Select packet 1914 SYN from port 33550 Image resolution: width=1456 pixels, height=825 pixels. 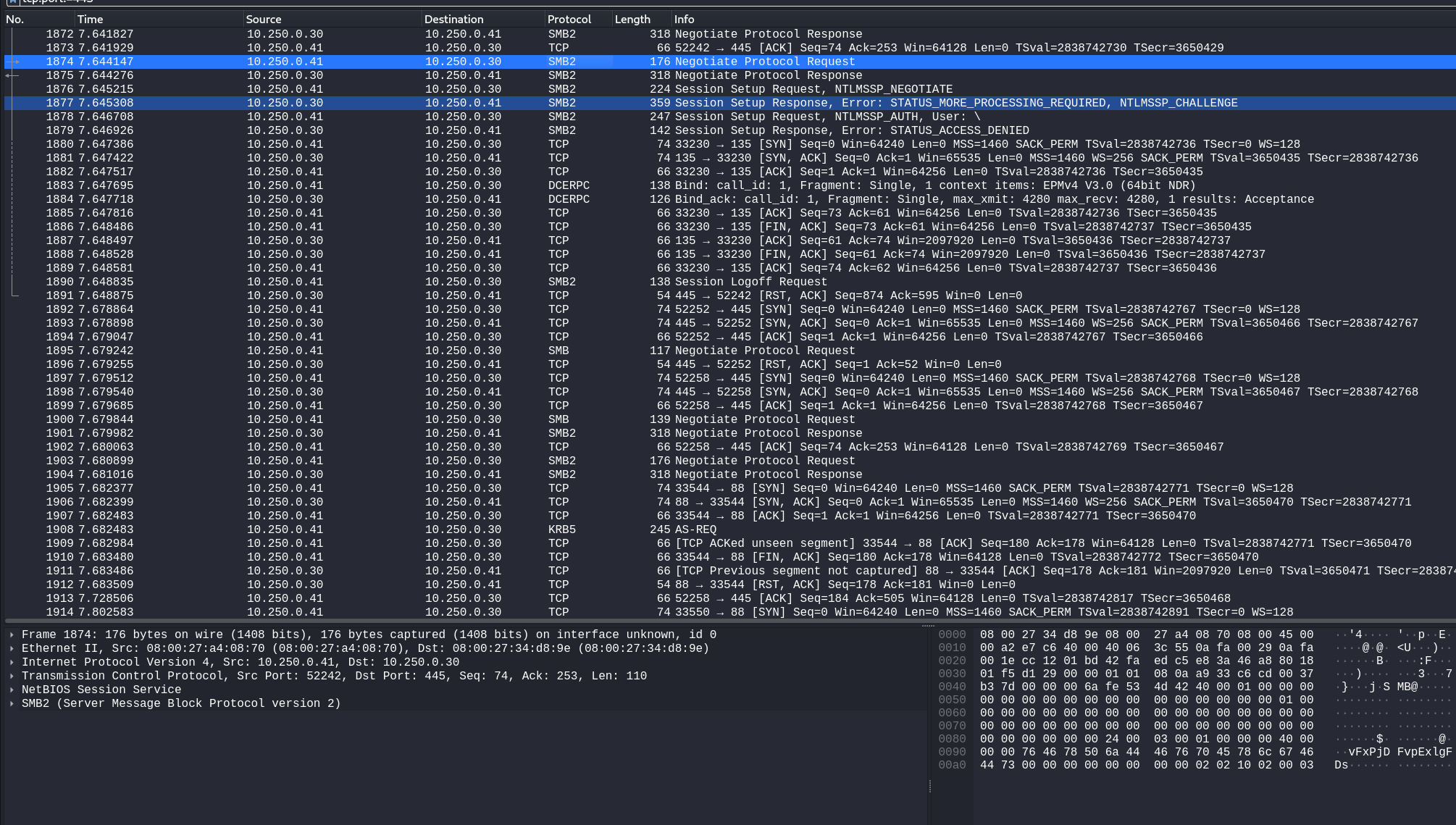click(729, 612)
